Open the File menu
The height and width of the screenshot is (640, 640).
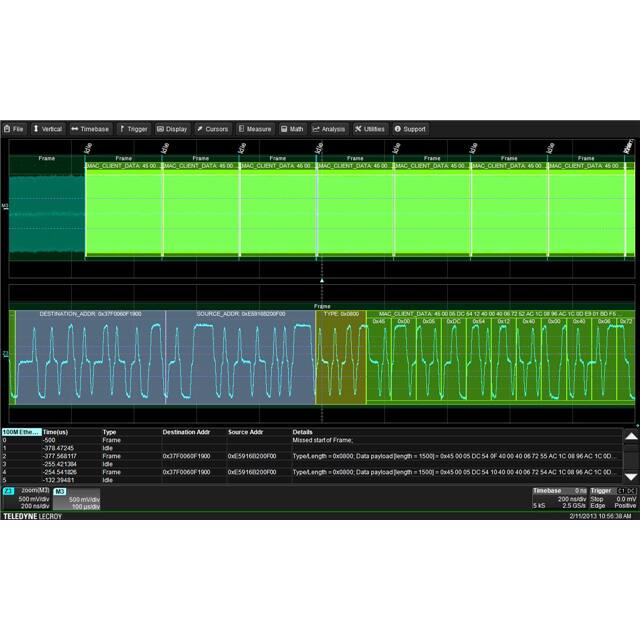(14, 129)
